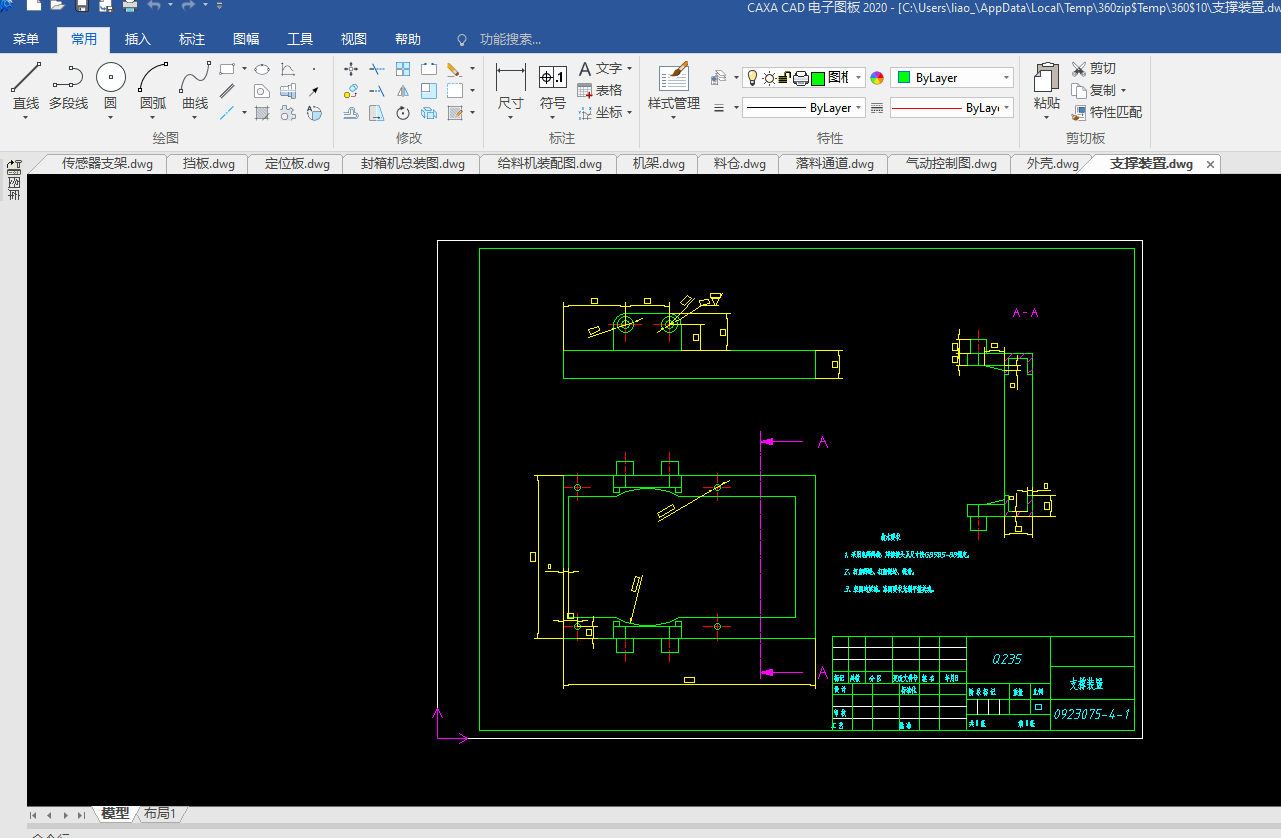
Task: Click the 表格 table button
Action: click(600, 91)
